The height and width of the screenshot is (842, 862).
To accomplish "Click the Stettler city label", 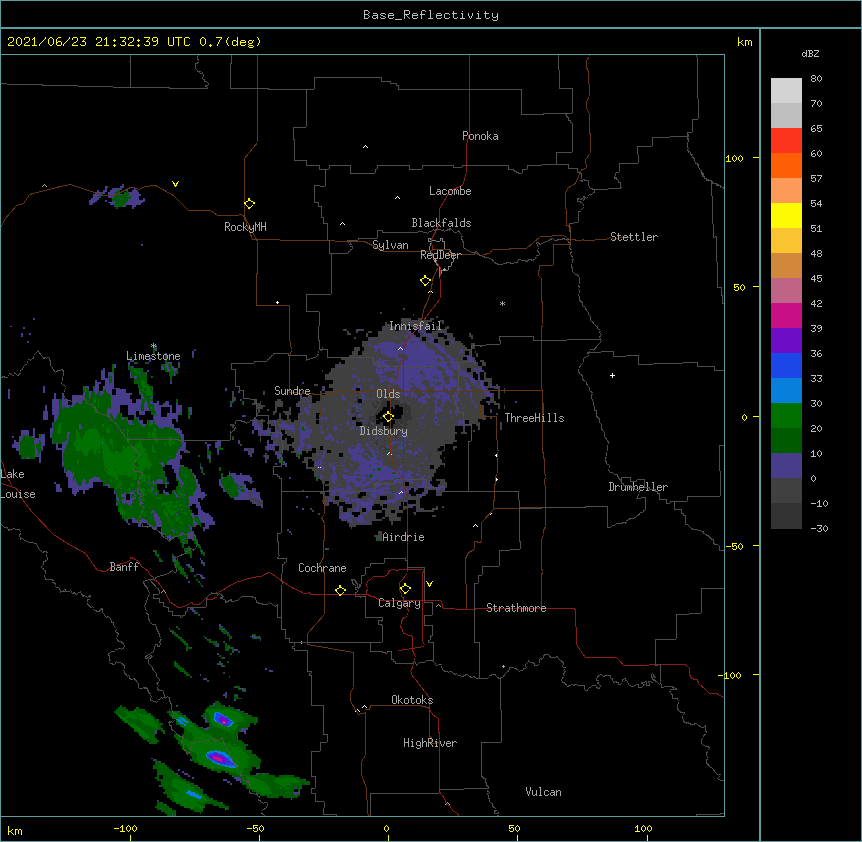I will [634, 237].
